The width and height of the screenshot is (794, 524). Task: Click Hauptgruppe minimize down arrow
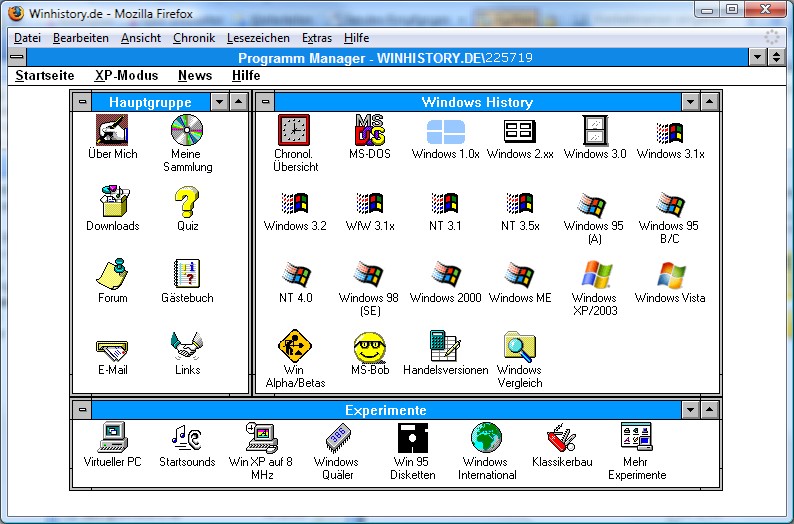click(x=219, y=102)
